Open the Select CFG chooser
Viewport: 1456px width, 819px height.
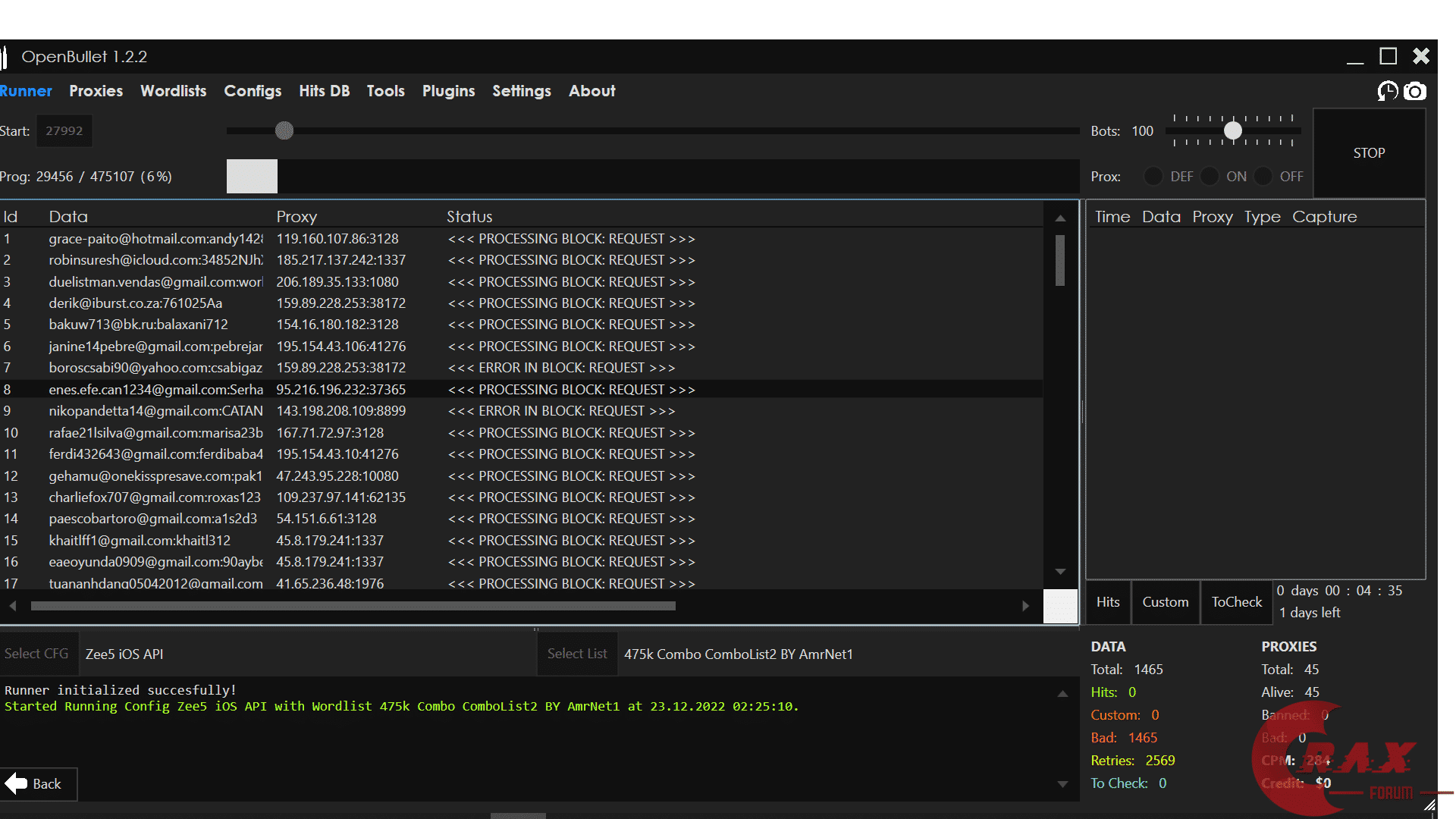pyautogui.click(x=36, y=654)
